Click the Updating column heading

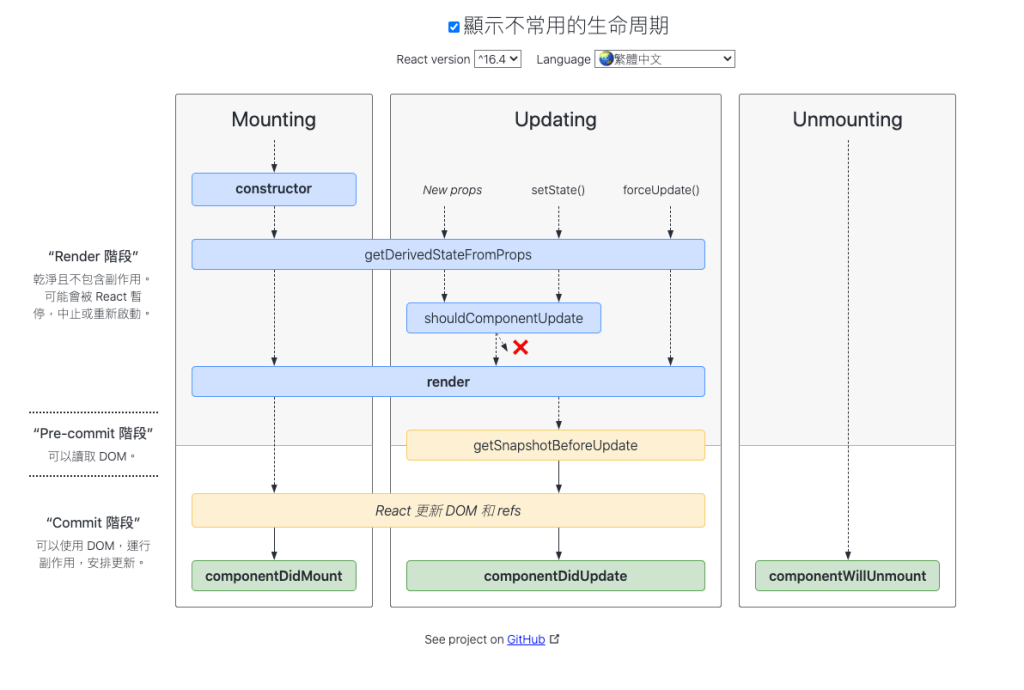coord(555,120)
